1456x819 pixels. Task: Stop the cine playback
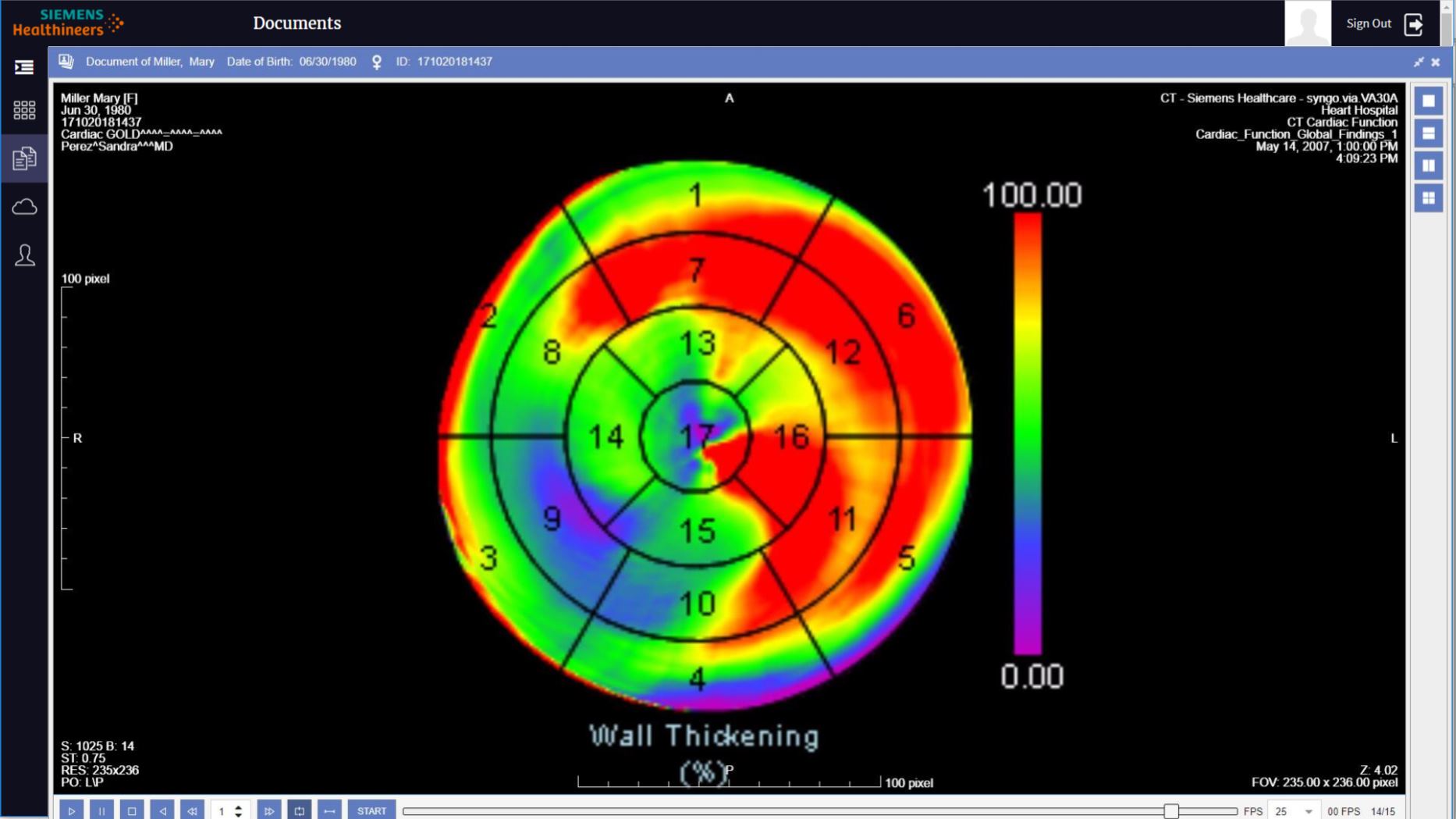(x=132, y=810)
